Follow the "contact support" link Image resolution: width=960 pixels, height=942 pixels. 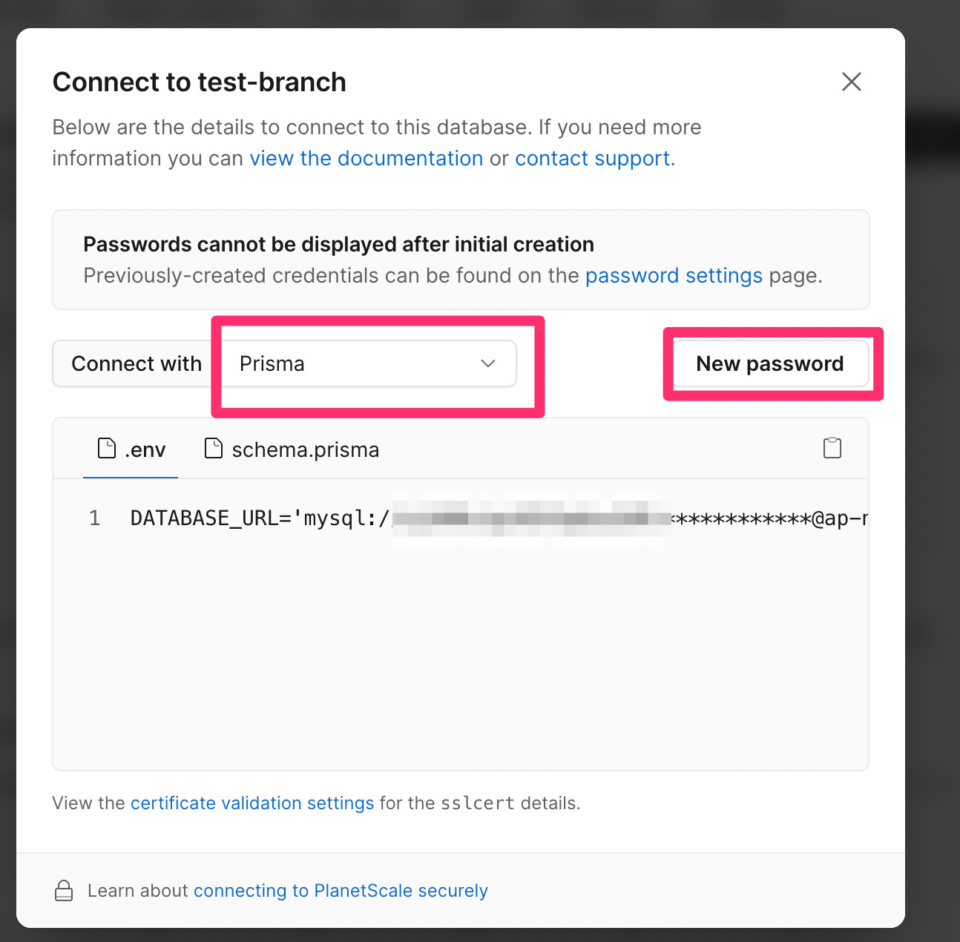coord(592,159)
